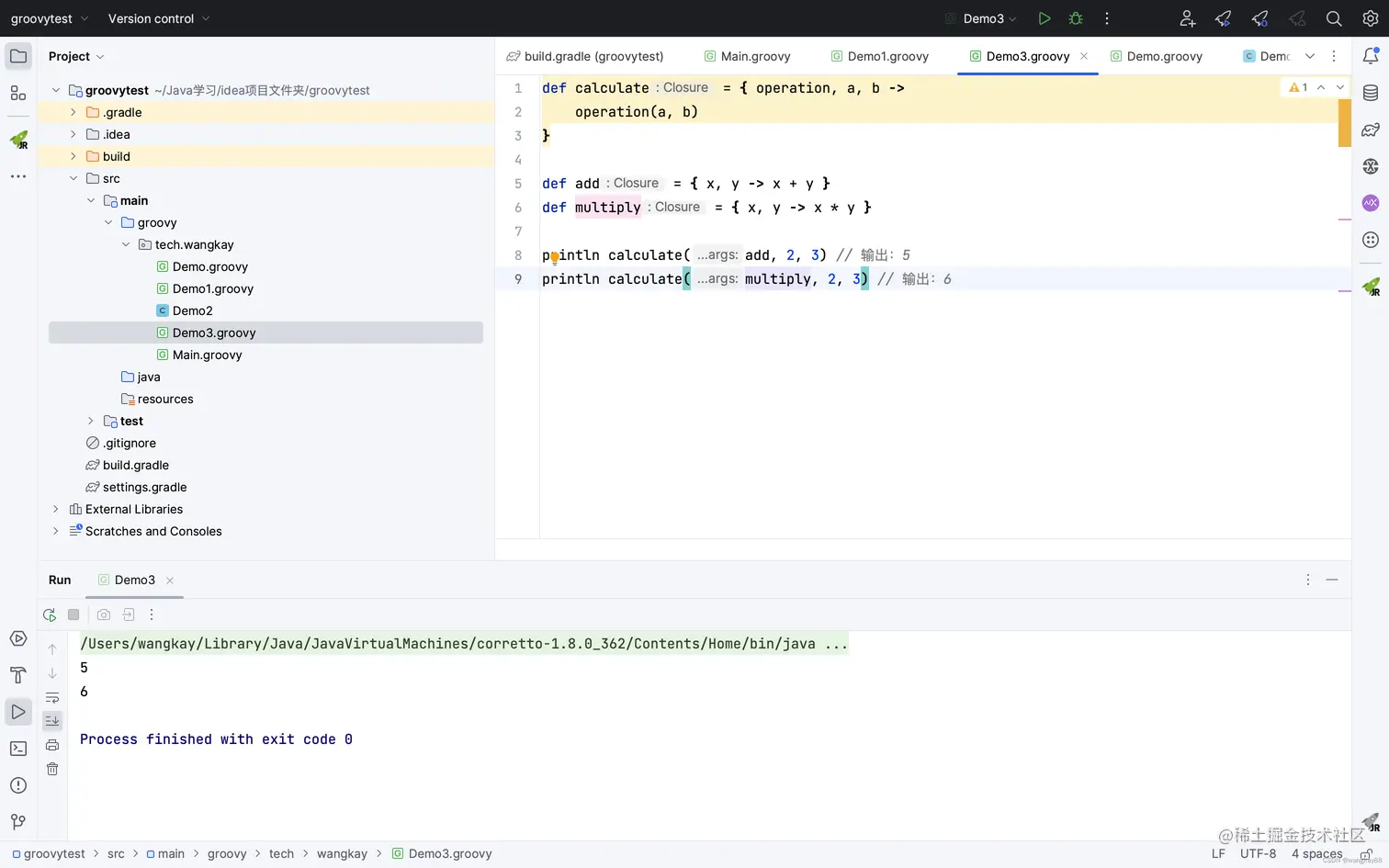Open the Notifications bell panel
Viewport: 1389px width, 868px height.
click(x=1371, y=56)
